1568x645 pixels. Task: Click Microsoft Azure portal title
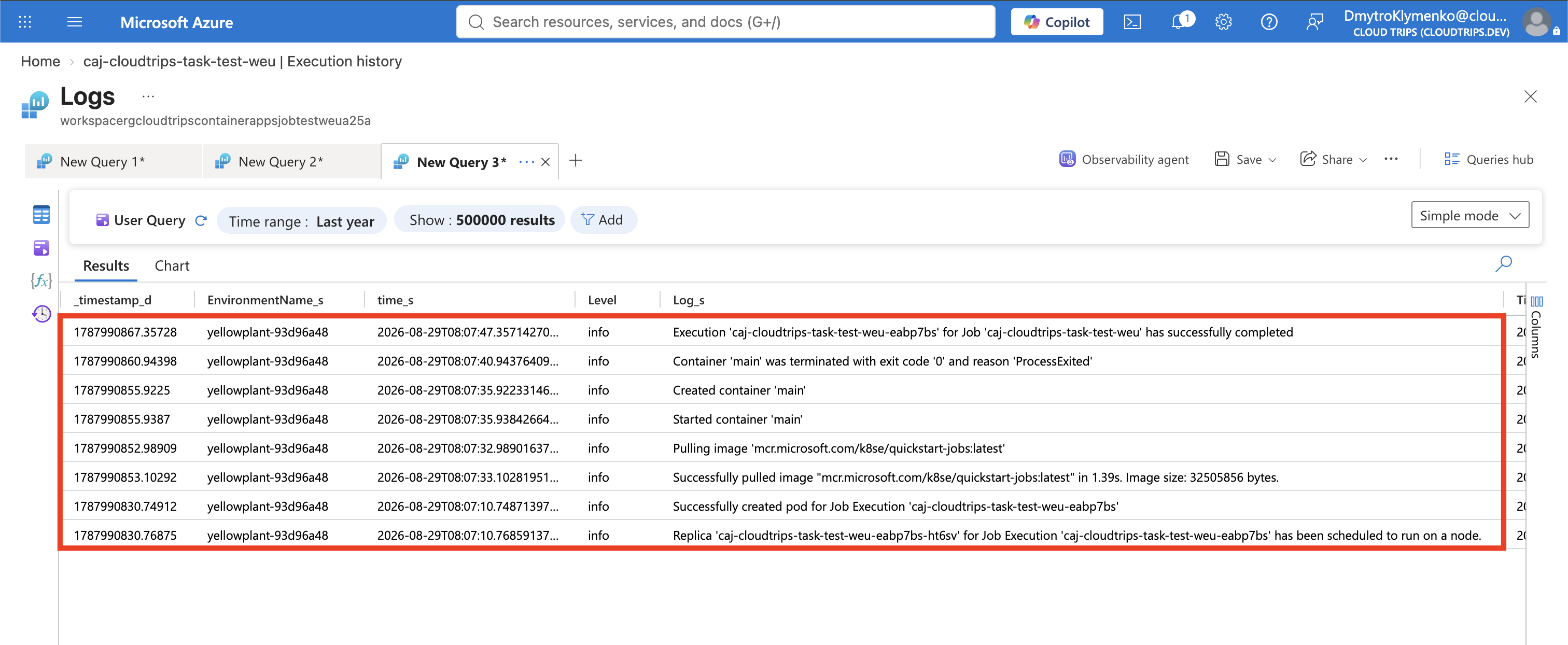pos(176,22)
